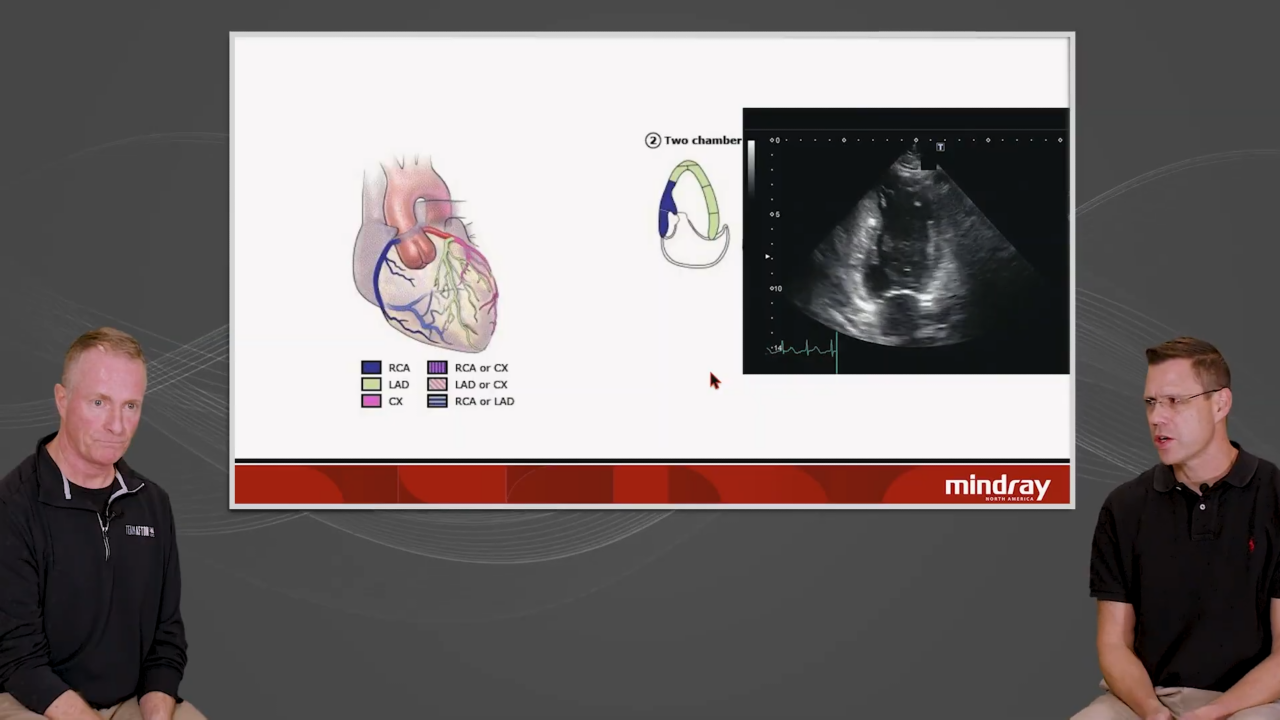Click the CX pink legend swatch
This screenshot has height=720, width=1280.
[371, 401]
